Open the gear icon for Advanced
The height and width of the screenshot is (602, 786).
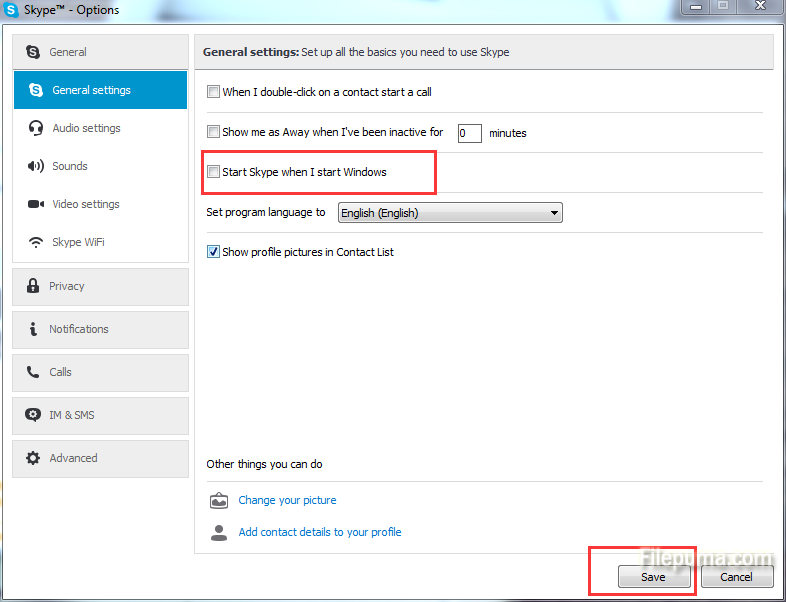point(33,458)
